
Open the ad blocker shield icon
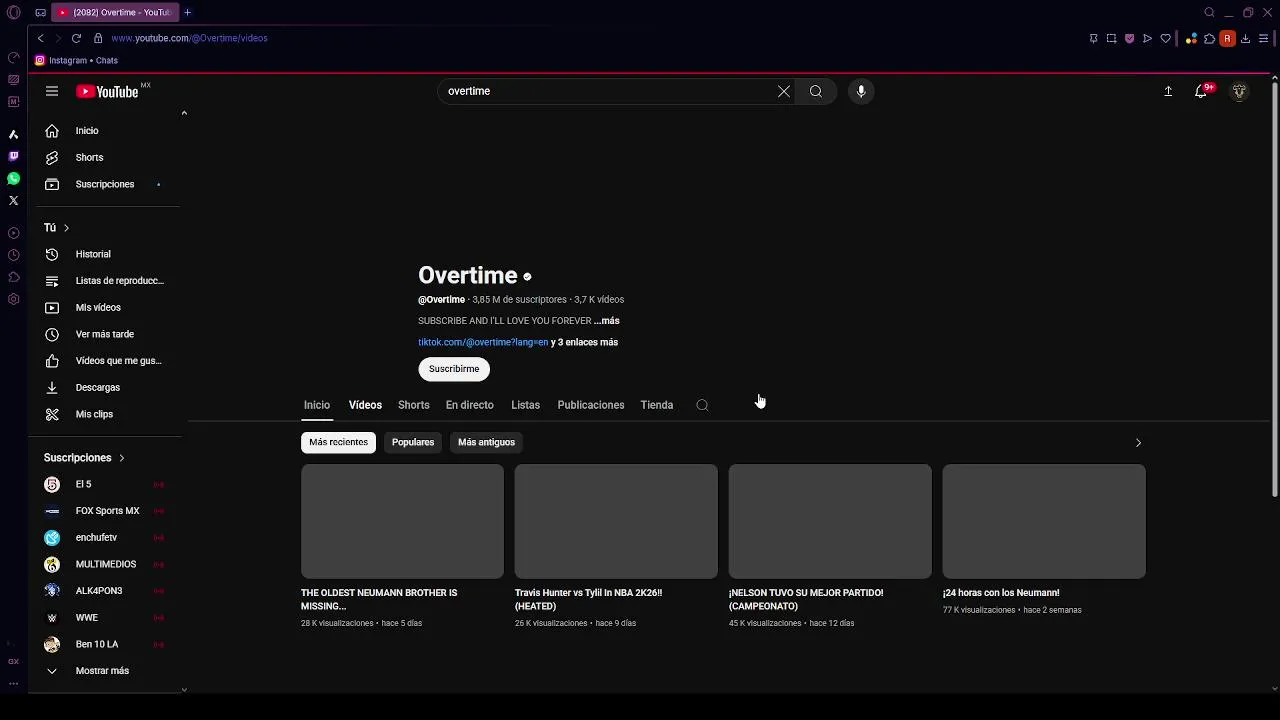coord(1129,38)
